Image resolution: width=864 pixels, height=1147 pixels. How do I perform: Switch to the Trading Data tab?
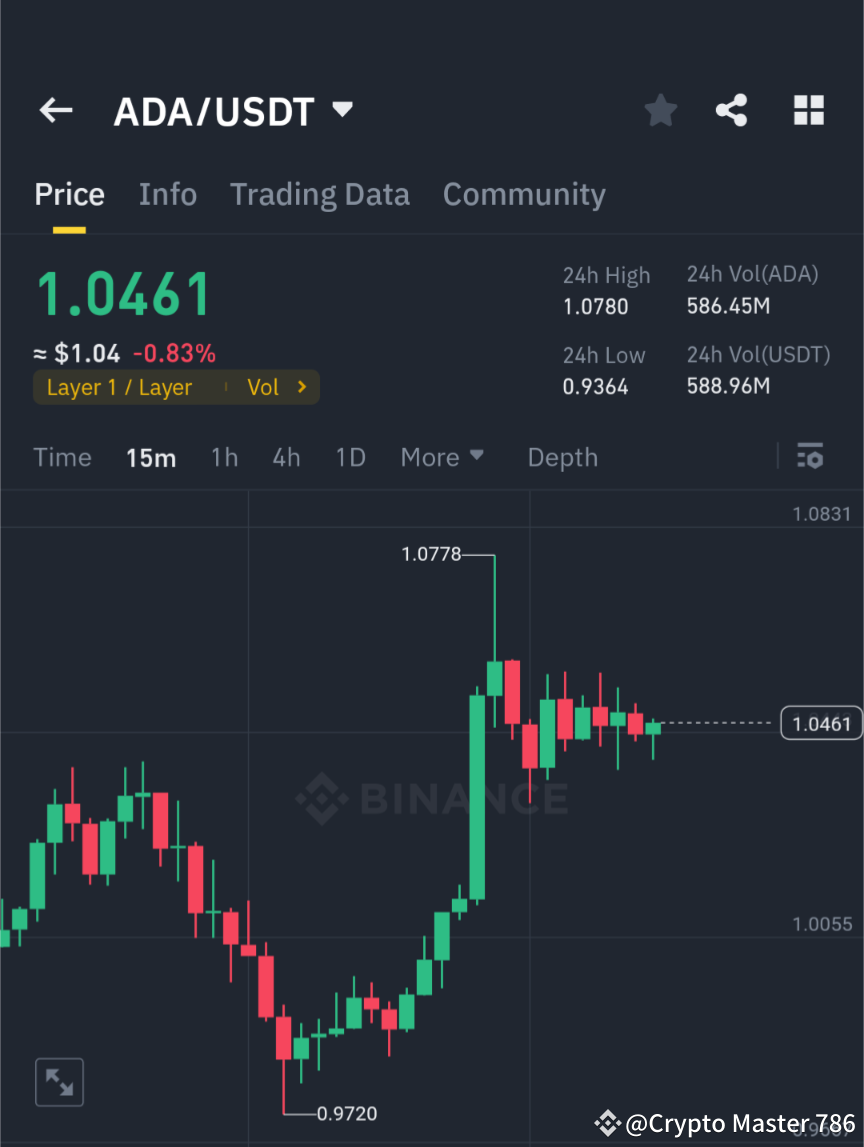[319, 194]
